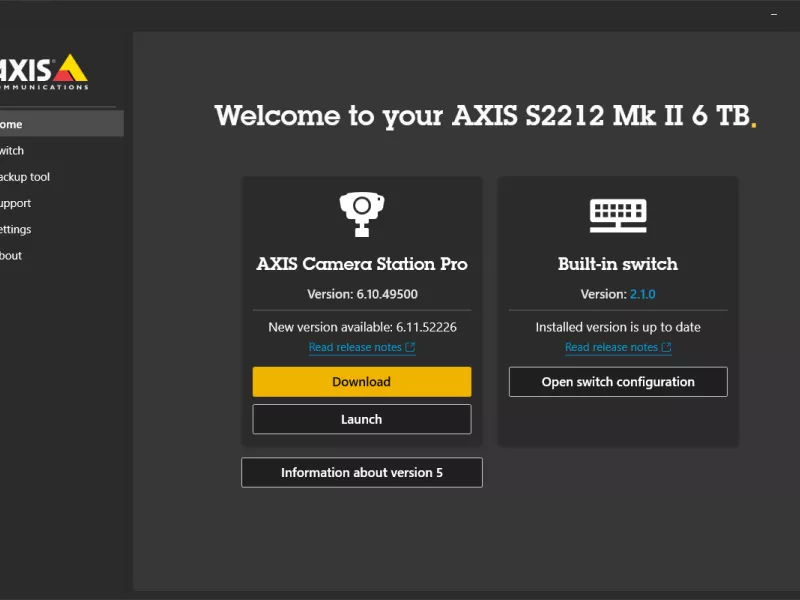The width and height of the screenshot is (800, 600).
Task: Click the camera icon above AXIS Camera Station Pro
Action: [x=361, y=211]
